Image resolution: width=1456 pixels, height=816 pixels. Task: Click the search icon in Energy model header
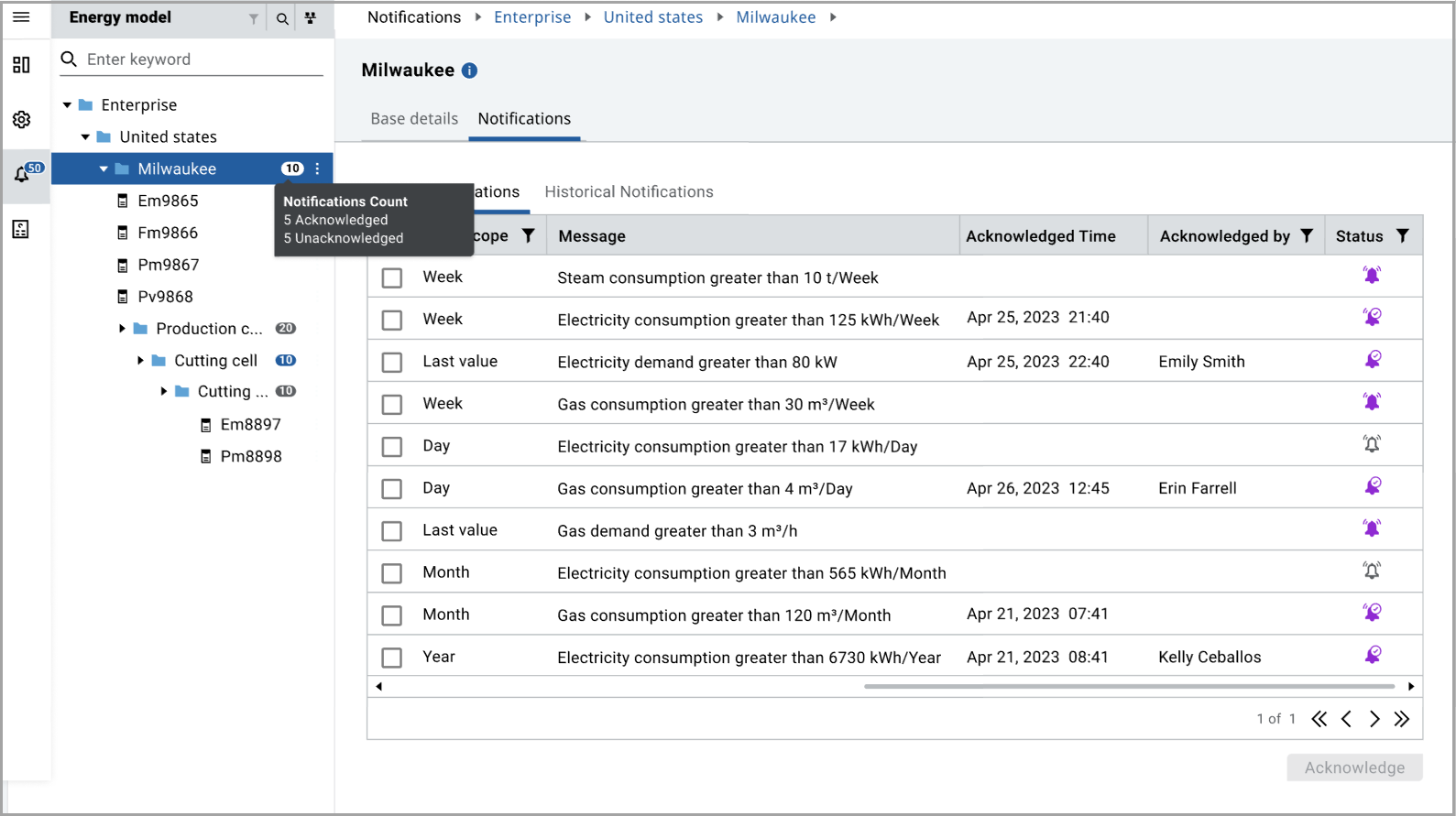click(x=282, y=18)
